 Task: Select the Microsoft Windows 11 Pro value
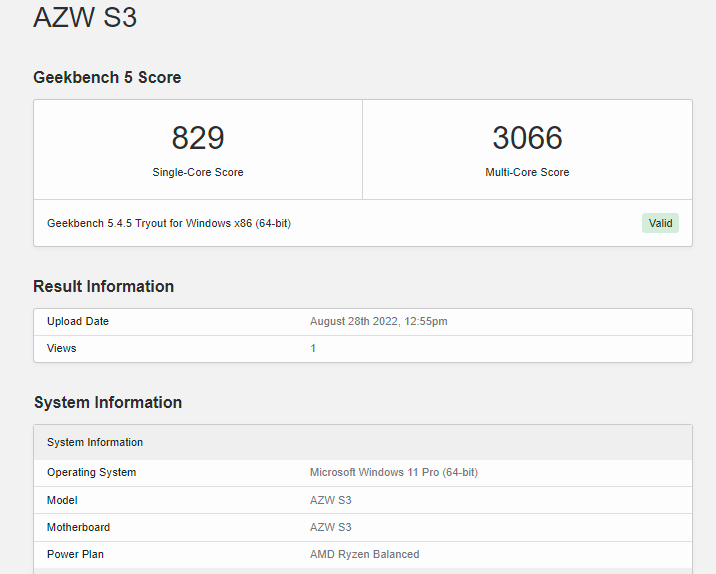394,472
